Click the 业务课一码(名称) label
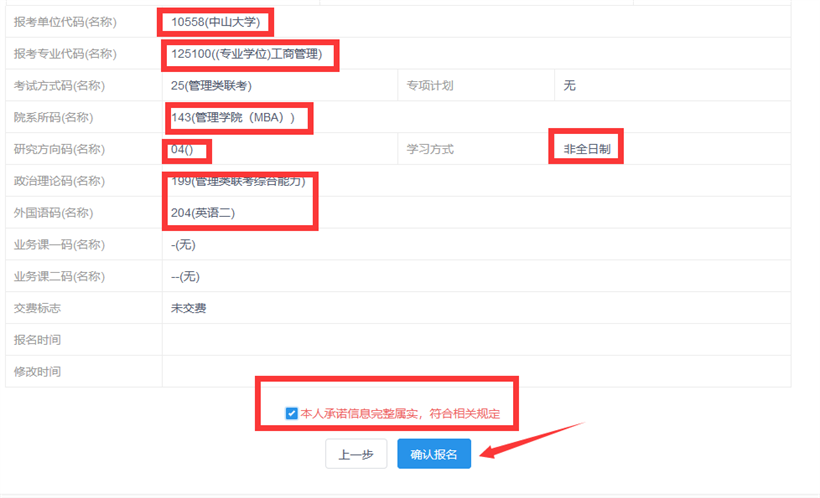Image resolution: width=820 pixels, height=498 pixels. (x=59, y=245)
